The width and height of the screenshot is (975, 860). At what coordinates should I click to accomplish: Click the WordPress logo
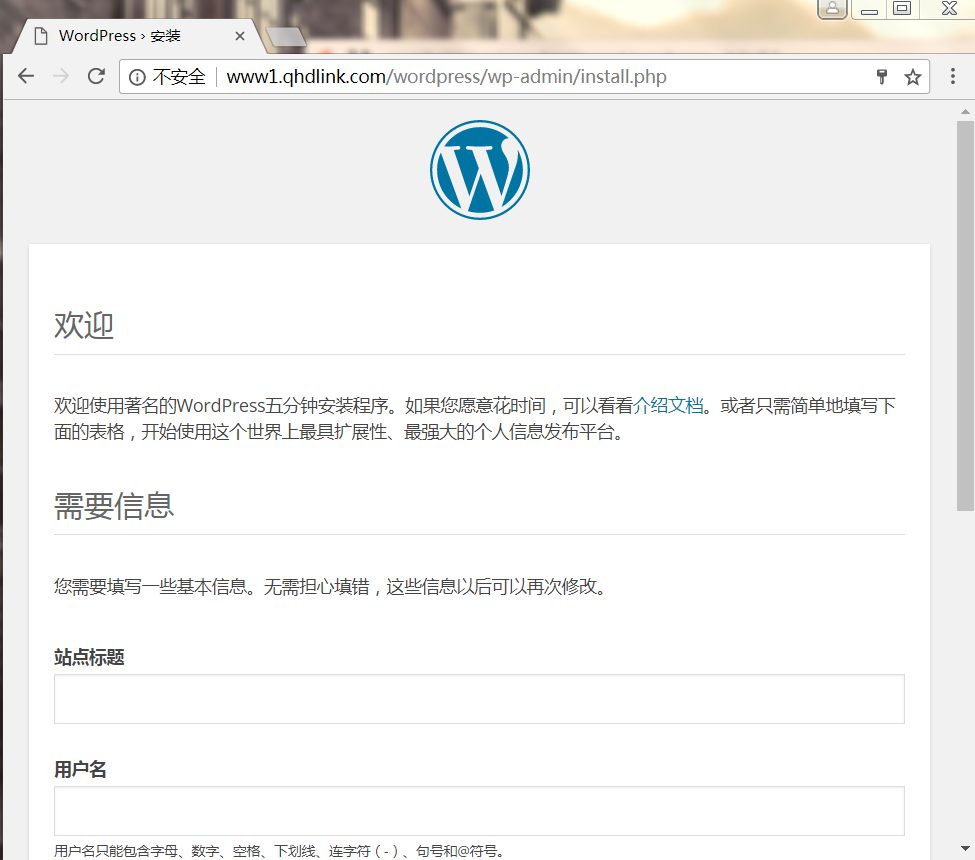point(480,170)
